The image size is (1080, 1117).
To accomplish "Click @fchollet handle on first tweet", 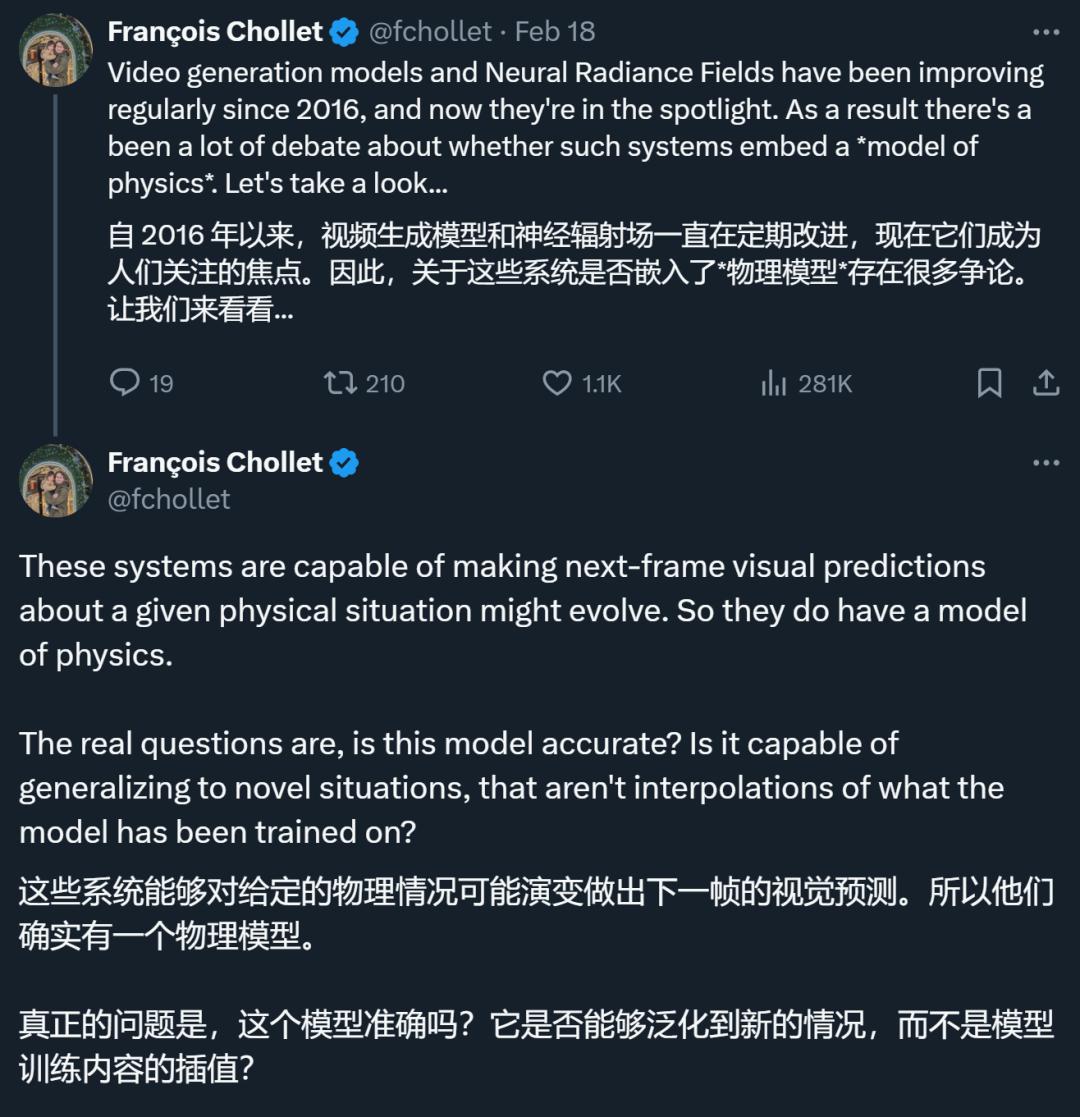I will coord(430,32).
